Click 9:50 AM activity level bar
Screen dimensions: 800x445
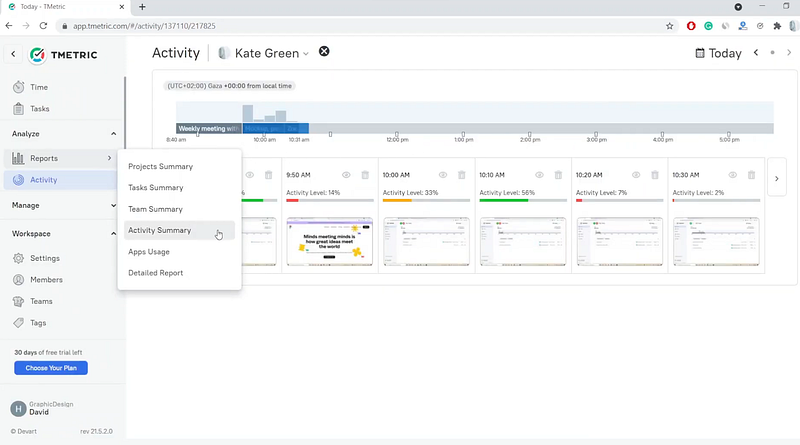(330, 201)
